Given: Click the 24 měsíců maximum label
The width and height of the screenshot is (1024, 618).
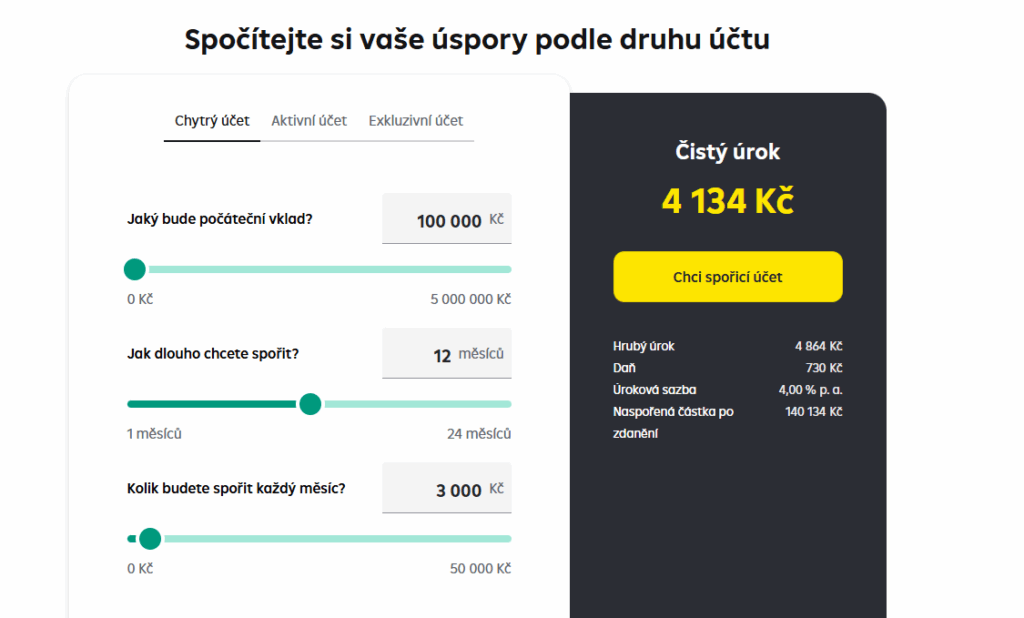Looking at the screenshot, I should point(478,434).
